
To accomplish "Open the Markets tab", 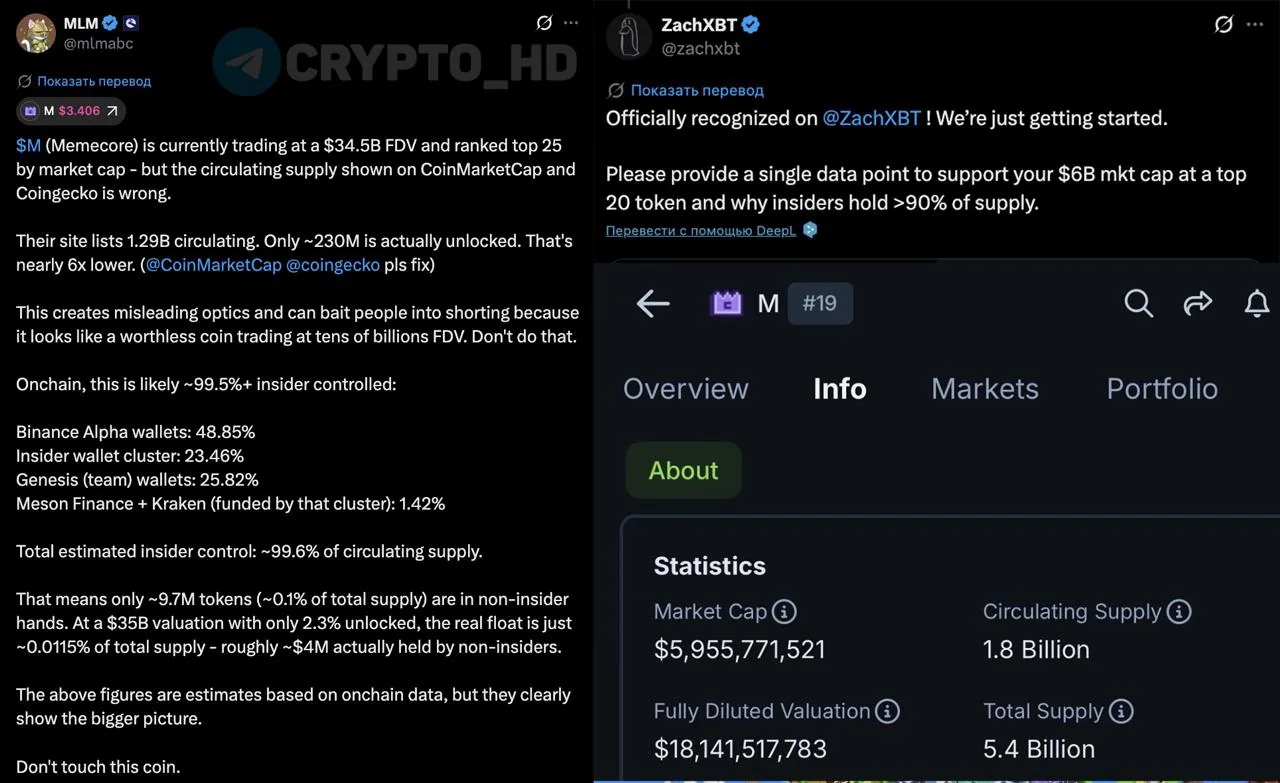I will point(984,388).
